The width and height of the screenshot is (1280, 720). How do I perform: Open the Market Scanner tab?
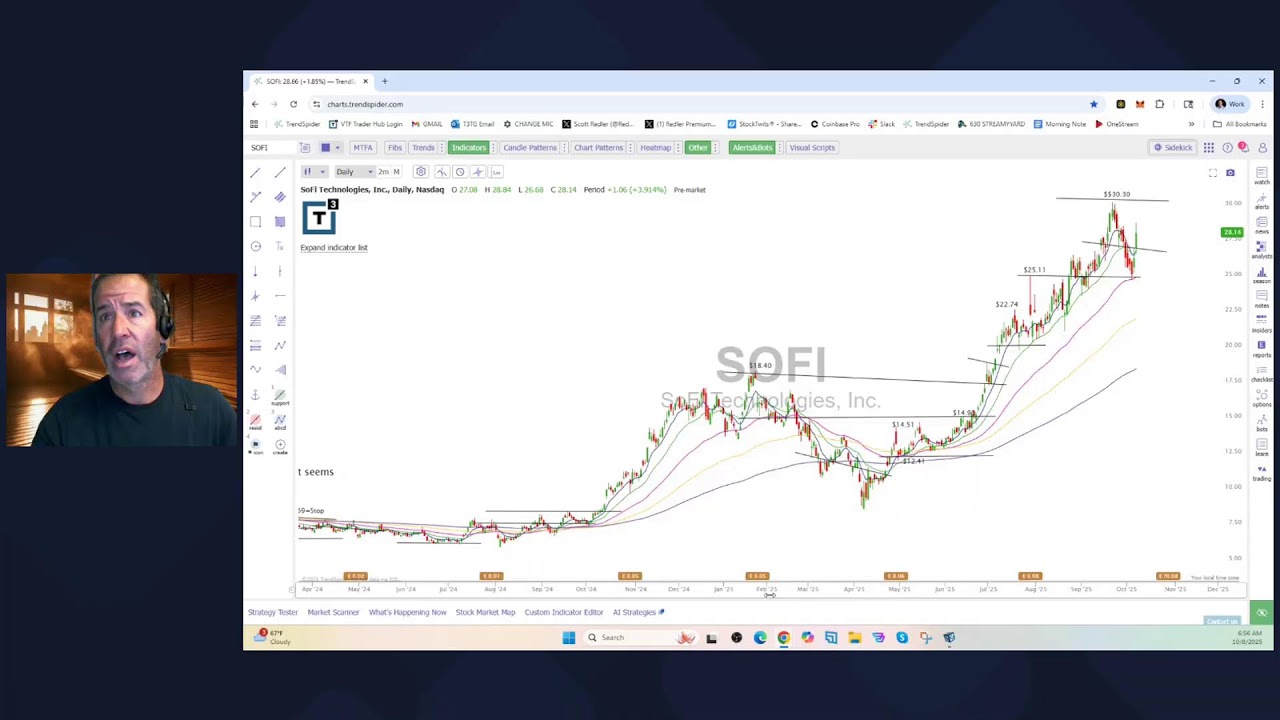333,612
